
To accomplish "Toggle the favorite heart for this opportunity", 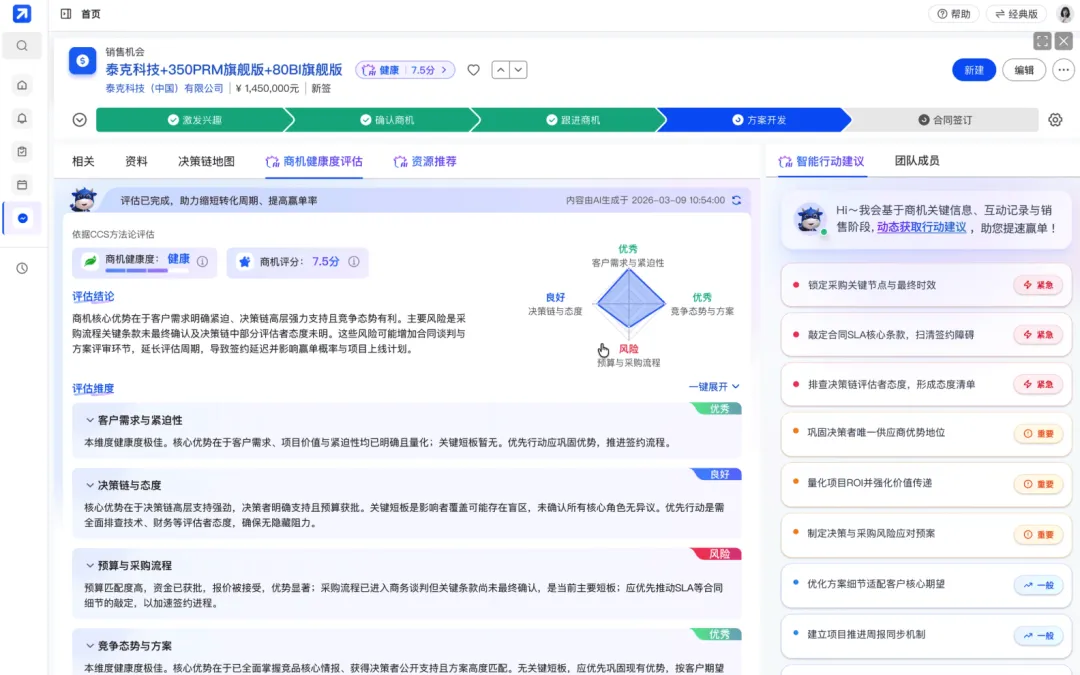I will [x=474, y=70].
